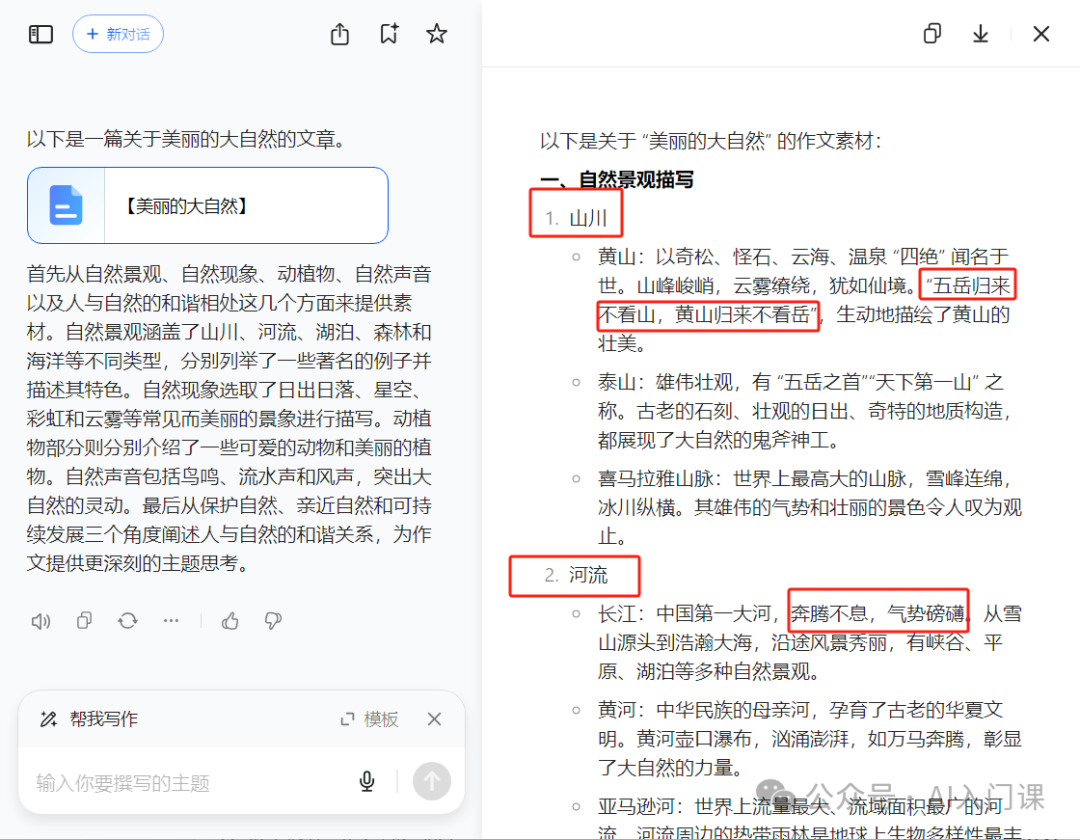Click the list item 1. 山川
This screenshot has height=840, width=1080.
pos(576,218)
